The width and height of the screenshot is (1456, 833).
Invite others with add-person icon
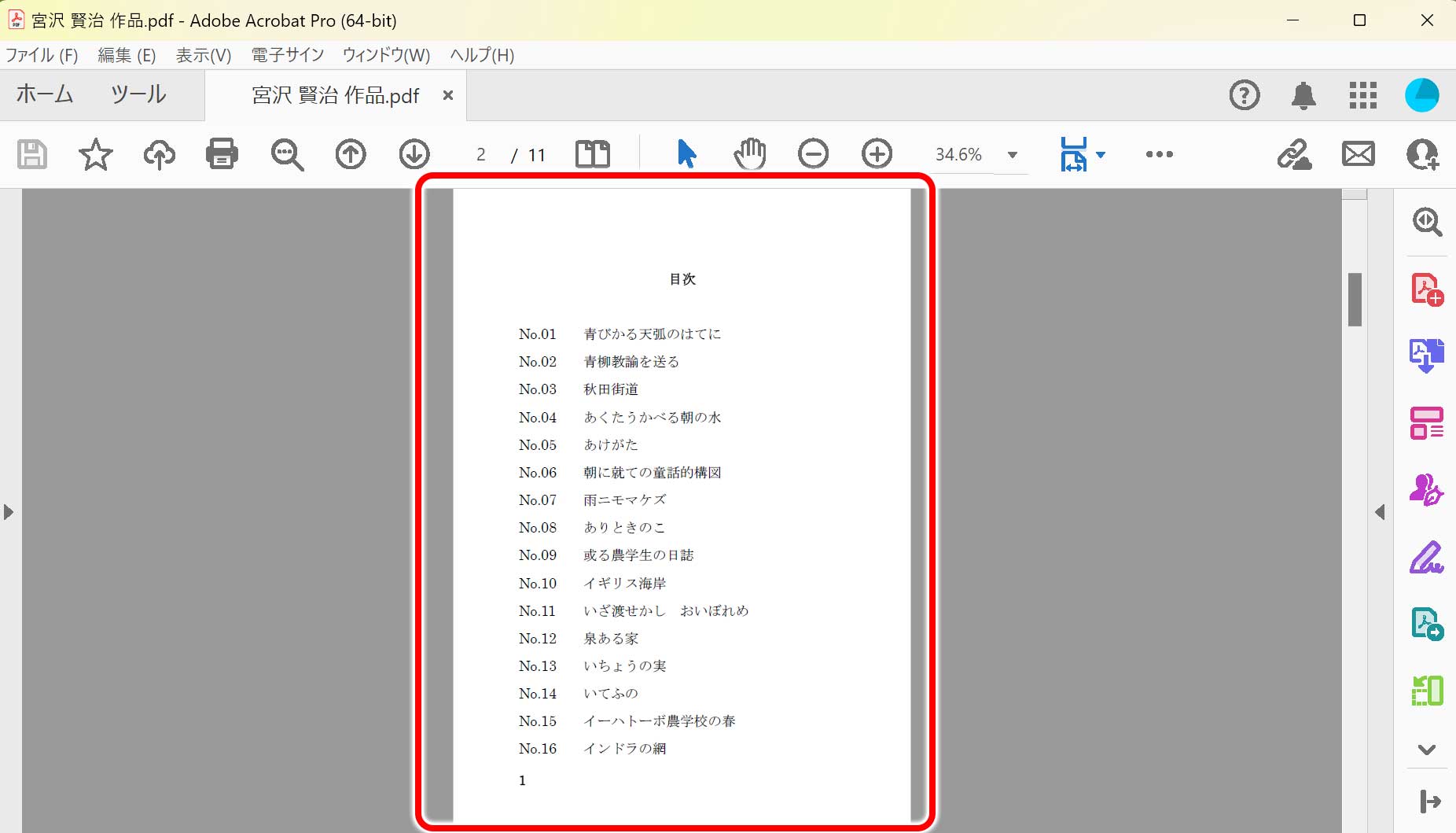coord(1423,154)
